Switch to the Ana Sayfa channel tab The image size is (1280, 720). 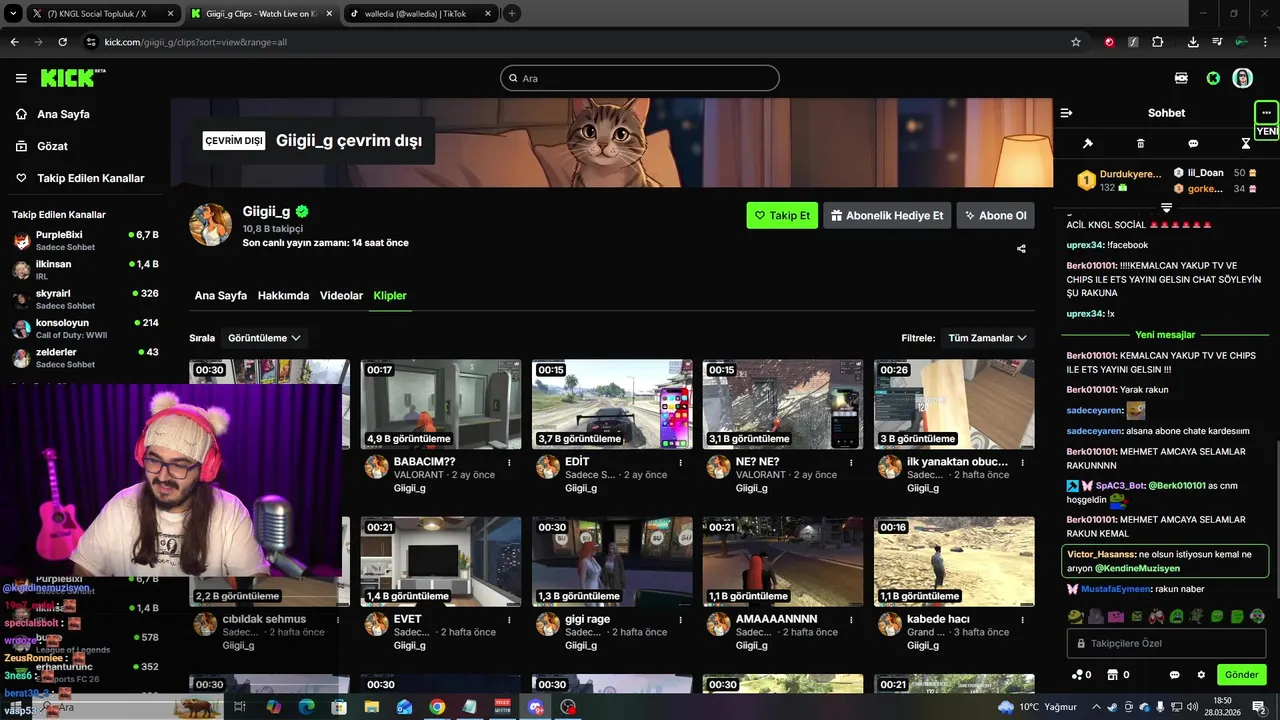click(221, 296)
